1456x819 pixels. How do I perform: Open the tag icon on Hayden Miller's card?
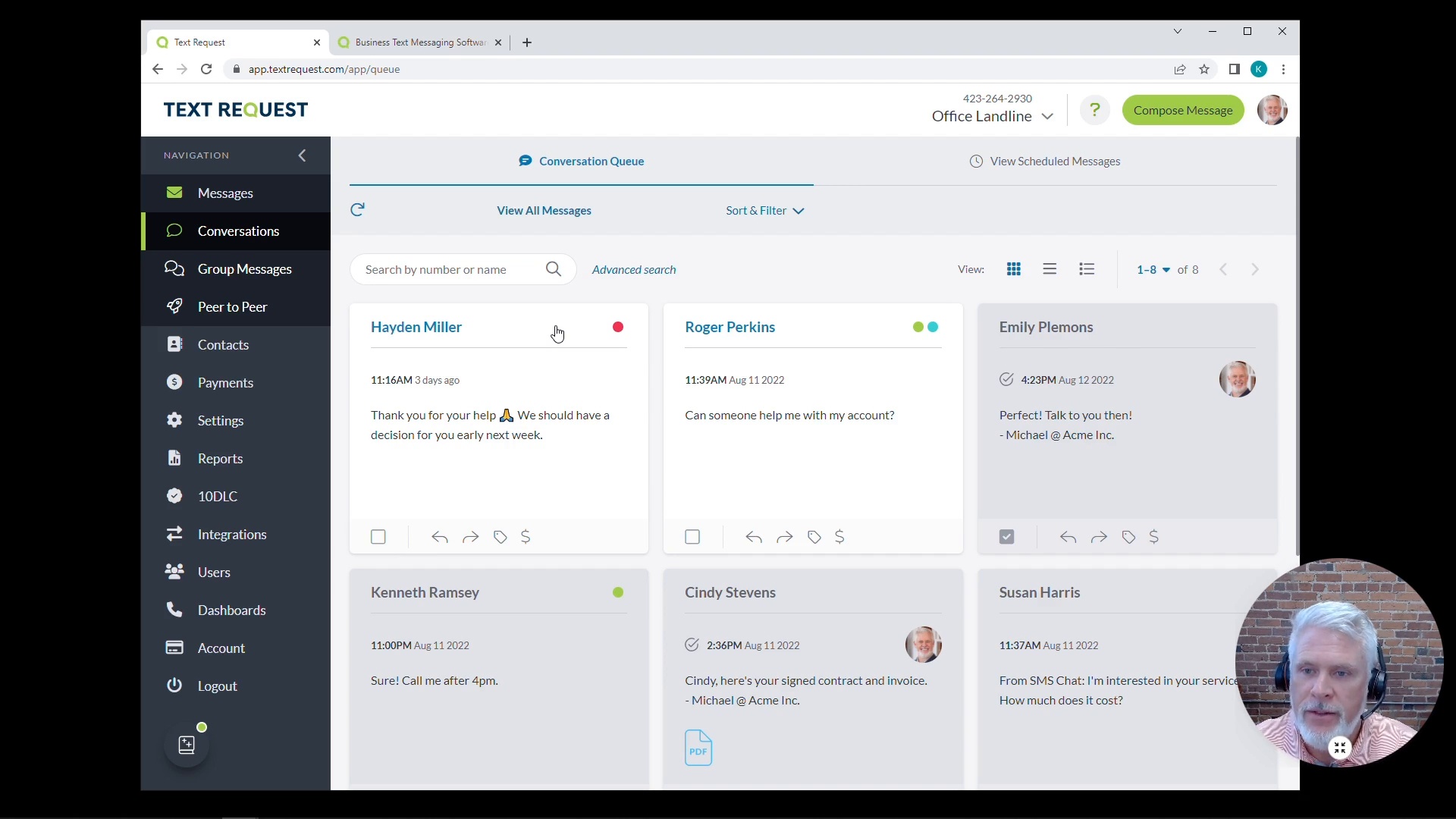coord(499,537)
